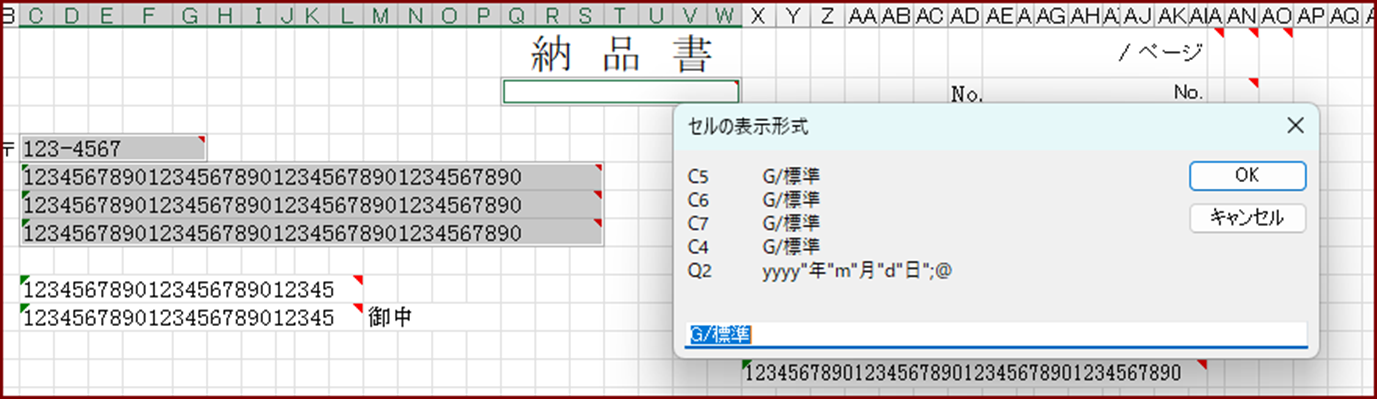
Task: Select the AD column header
Action: click(964, 15)
